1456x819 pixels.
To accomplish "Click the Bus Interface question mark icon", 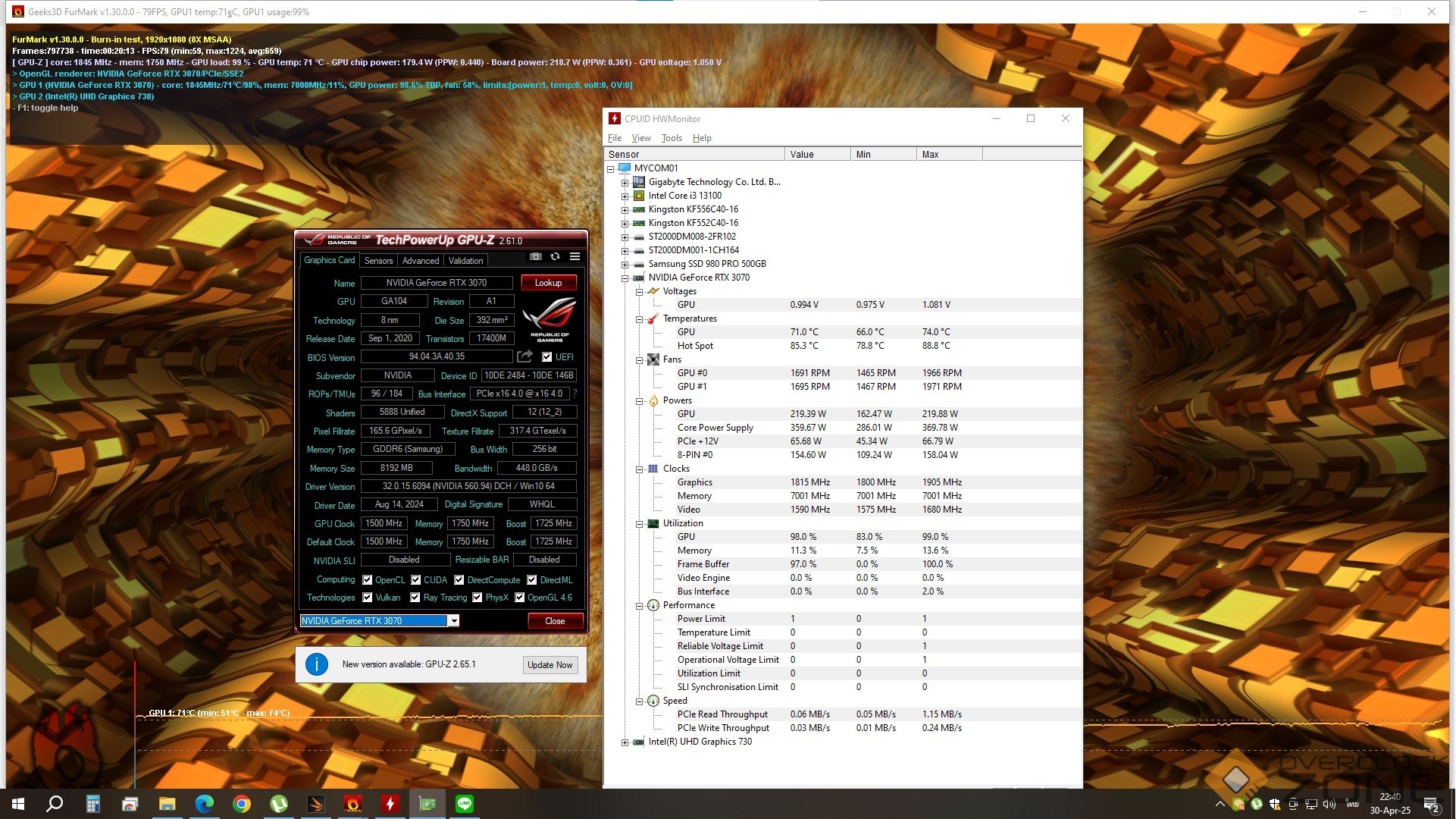I will [x=575, y=394].
